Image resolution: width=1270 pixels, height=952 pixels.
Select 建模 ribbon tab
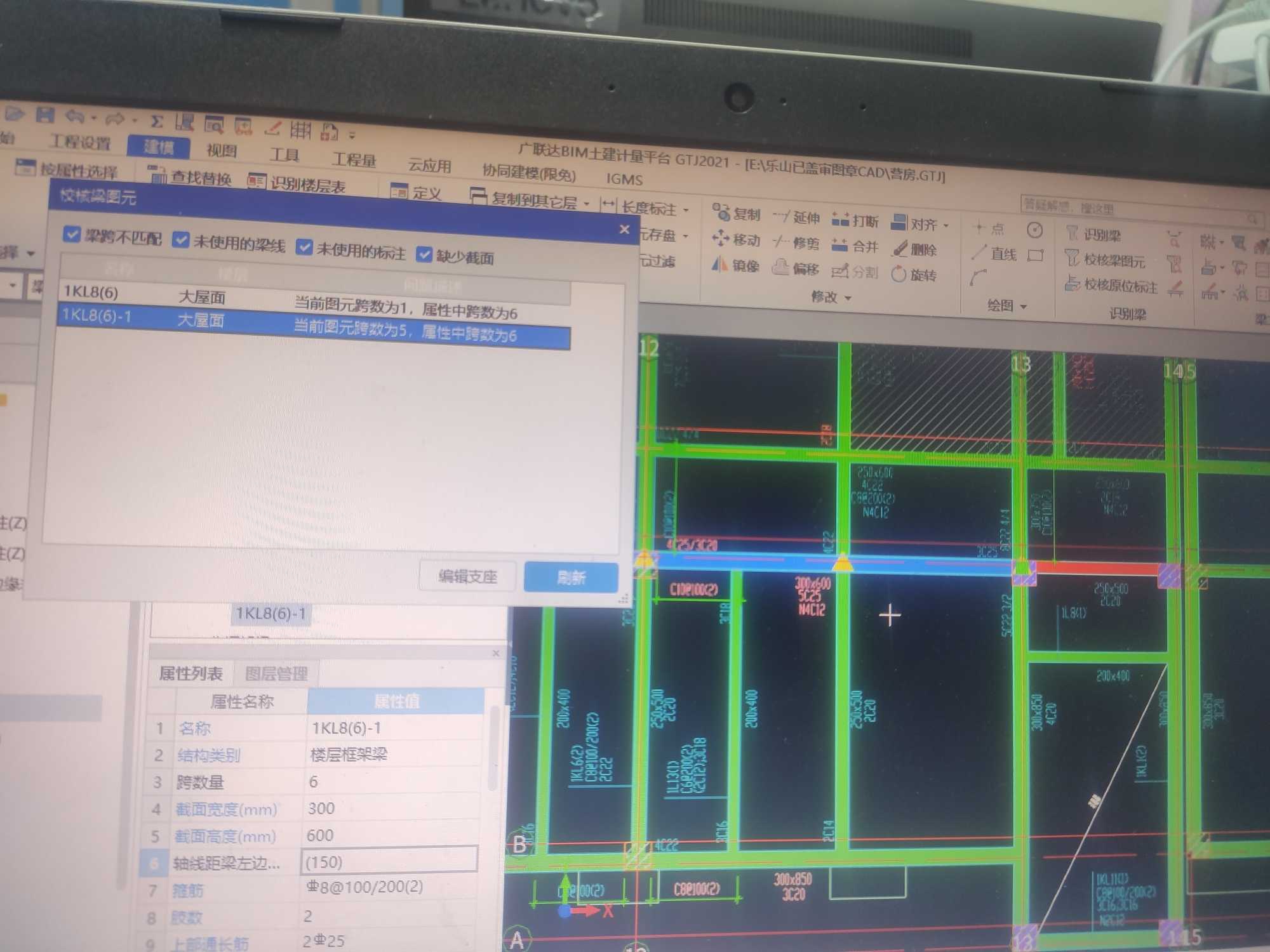pos(158,147)
